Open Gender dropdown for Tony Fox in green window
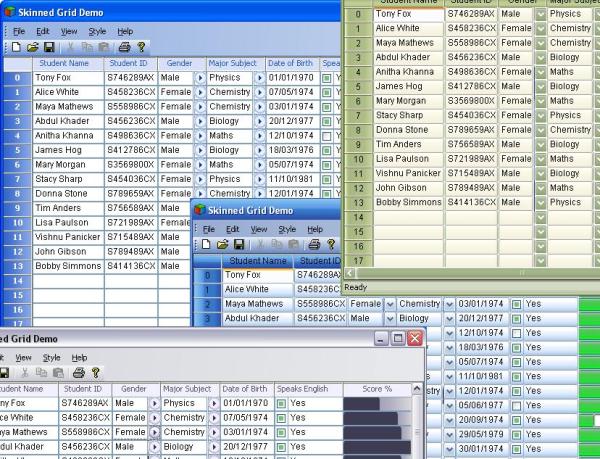600x459 pixels. point(540,15)
